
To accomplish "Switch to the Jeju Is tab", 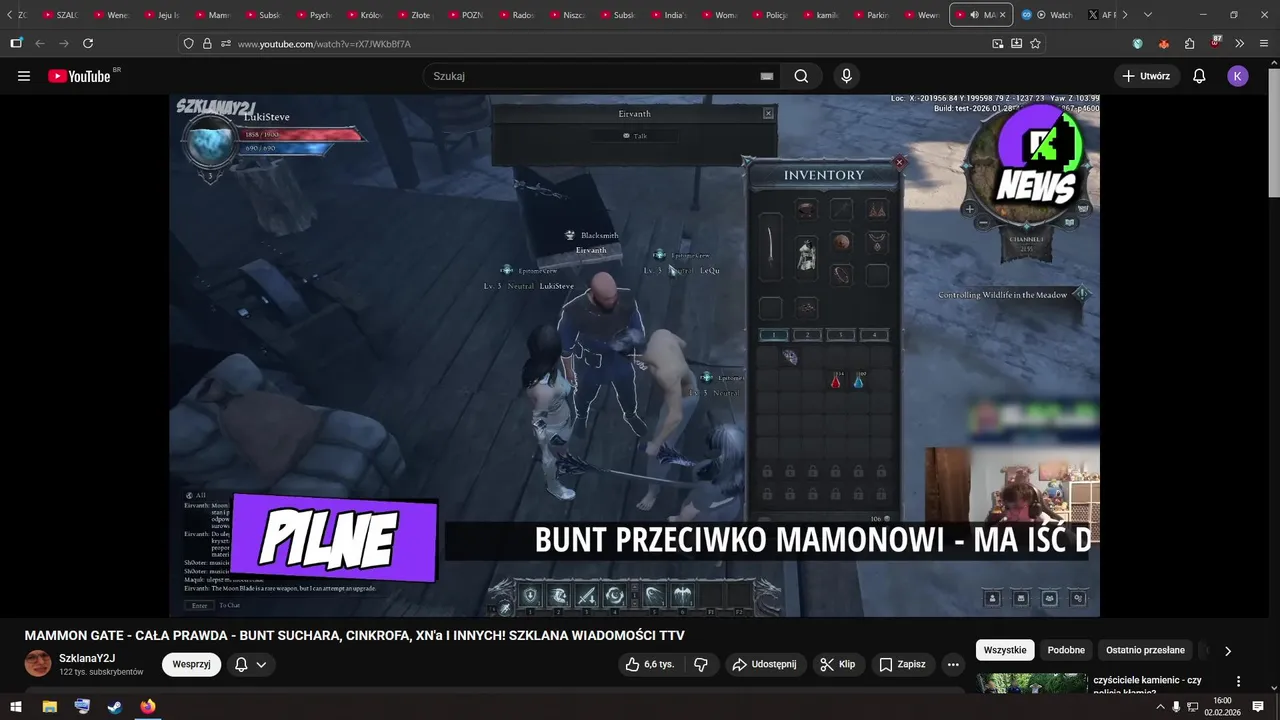I will pyautogui.click(x=162, y=15).
